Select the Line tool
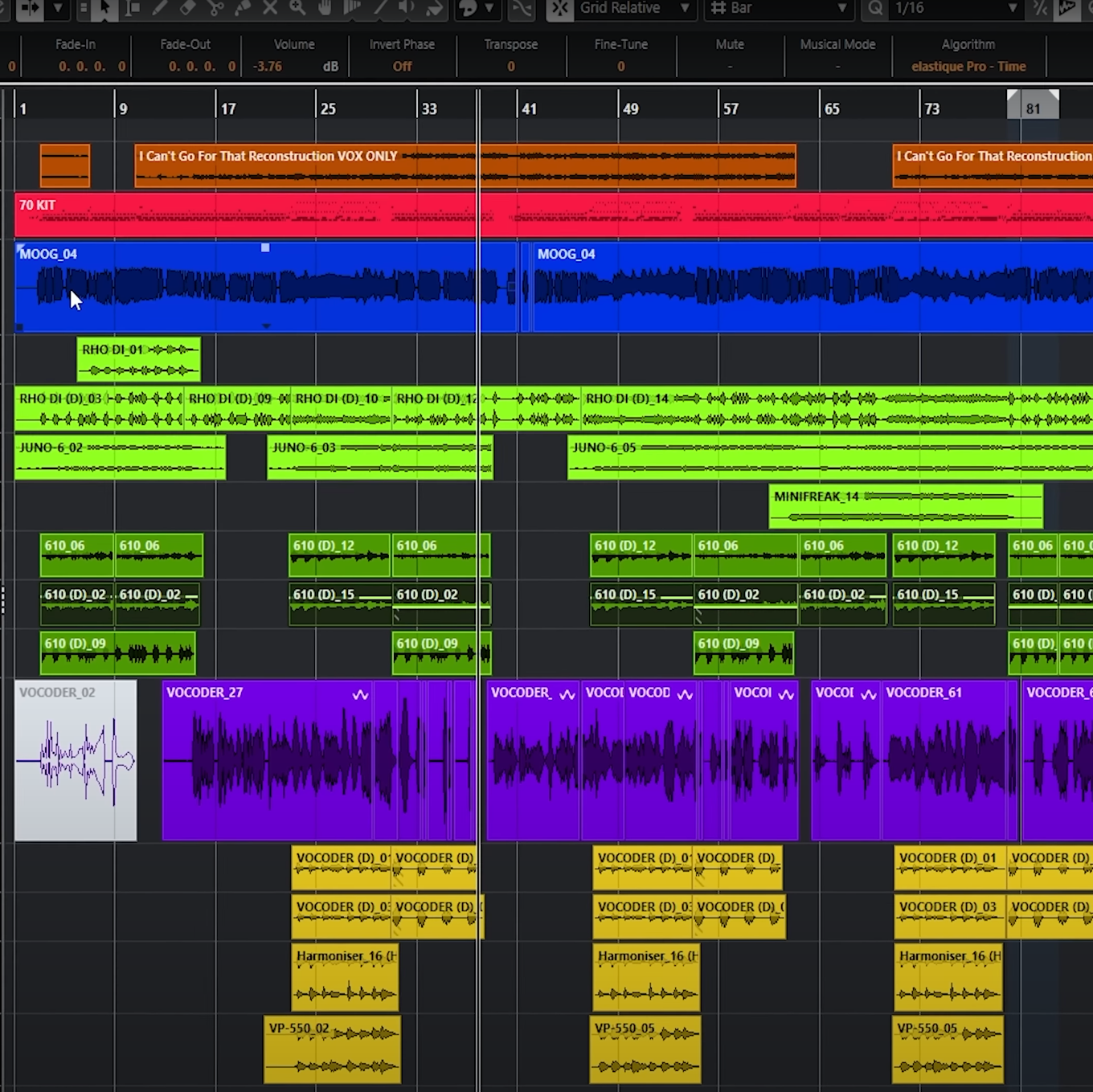This screenshot has width=1093, height=1092. click(380, 8)
